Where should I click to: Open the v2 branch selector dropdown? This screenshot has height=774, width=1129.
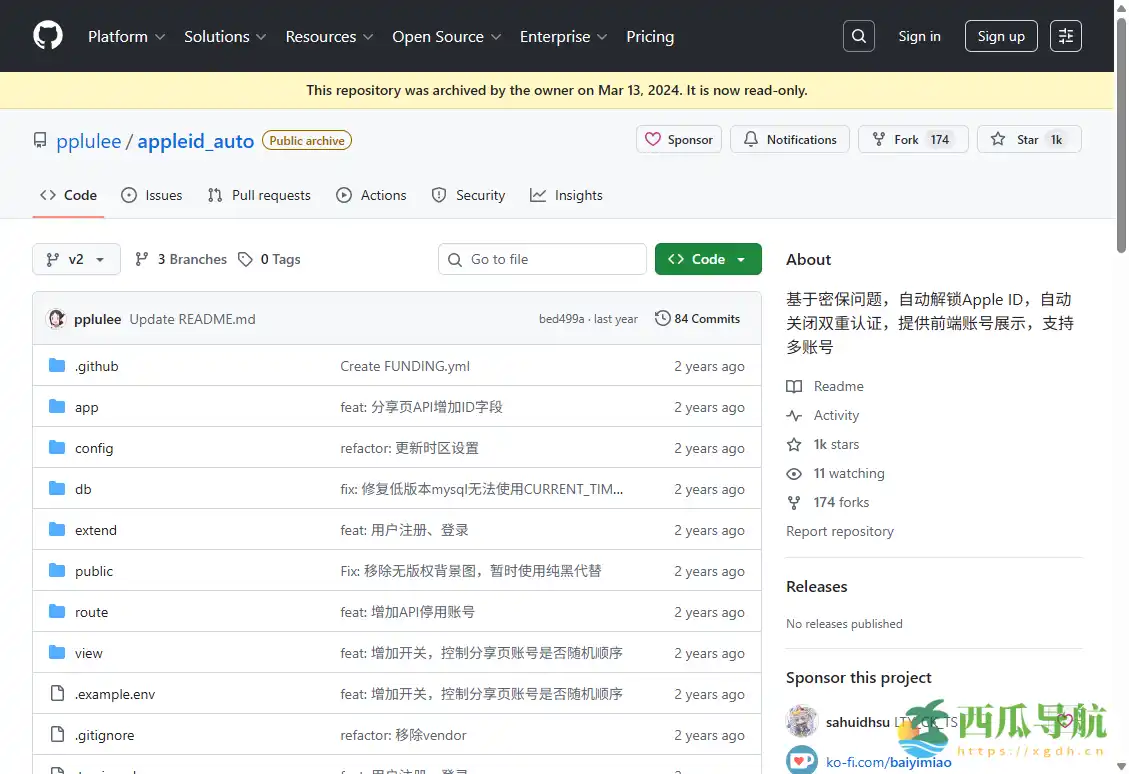76,259
